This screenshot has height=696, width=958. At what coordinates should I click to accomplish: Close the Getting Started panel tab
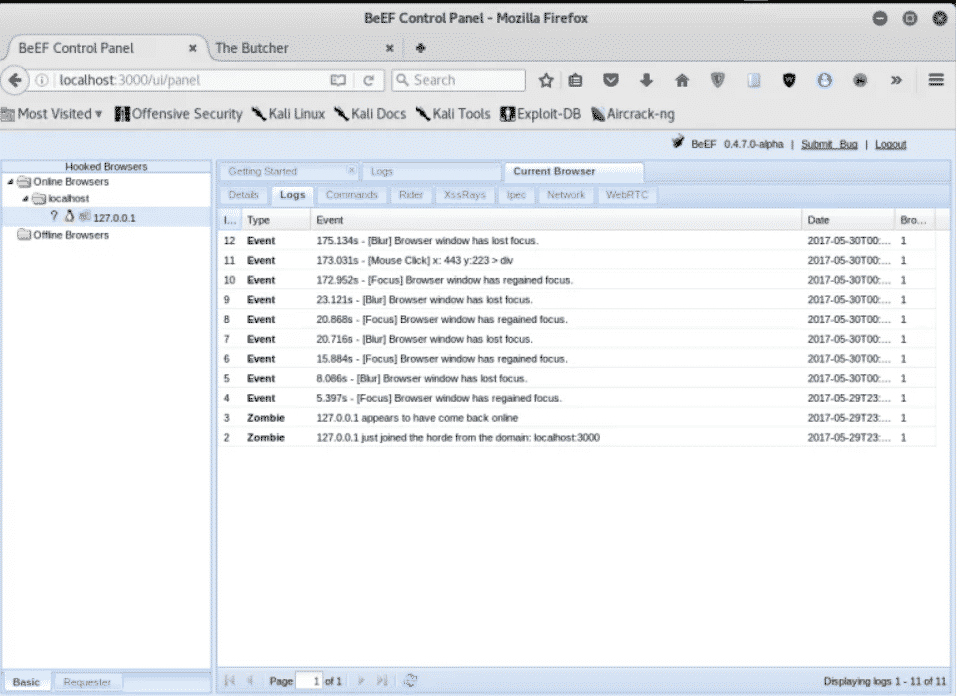click(x=351, y=171)
